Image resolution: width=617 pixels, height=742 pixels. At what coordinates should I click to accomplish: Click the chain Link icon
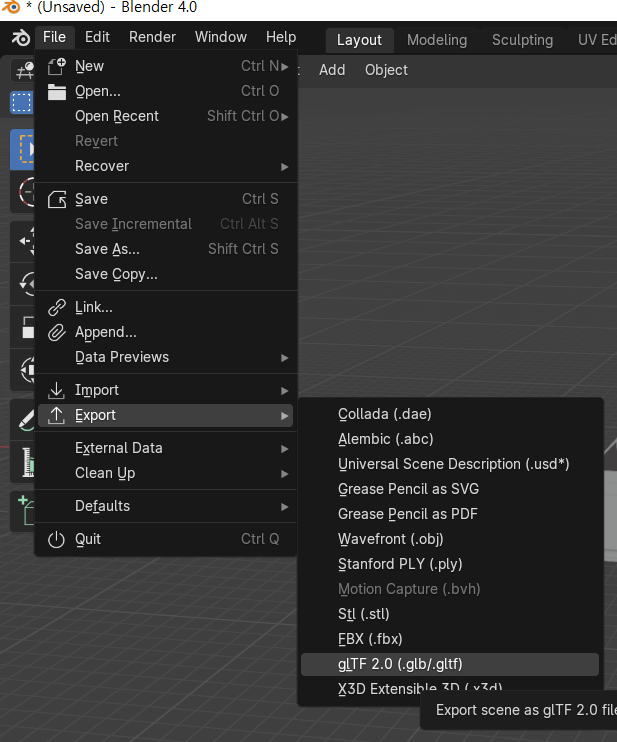(57, 308)
